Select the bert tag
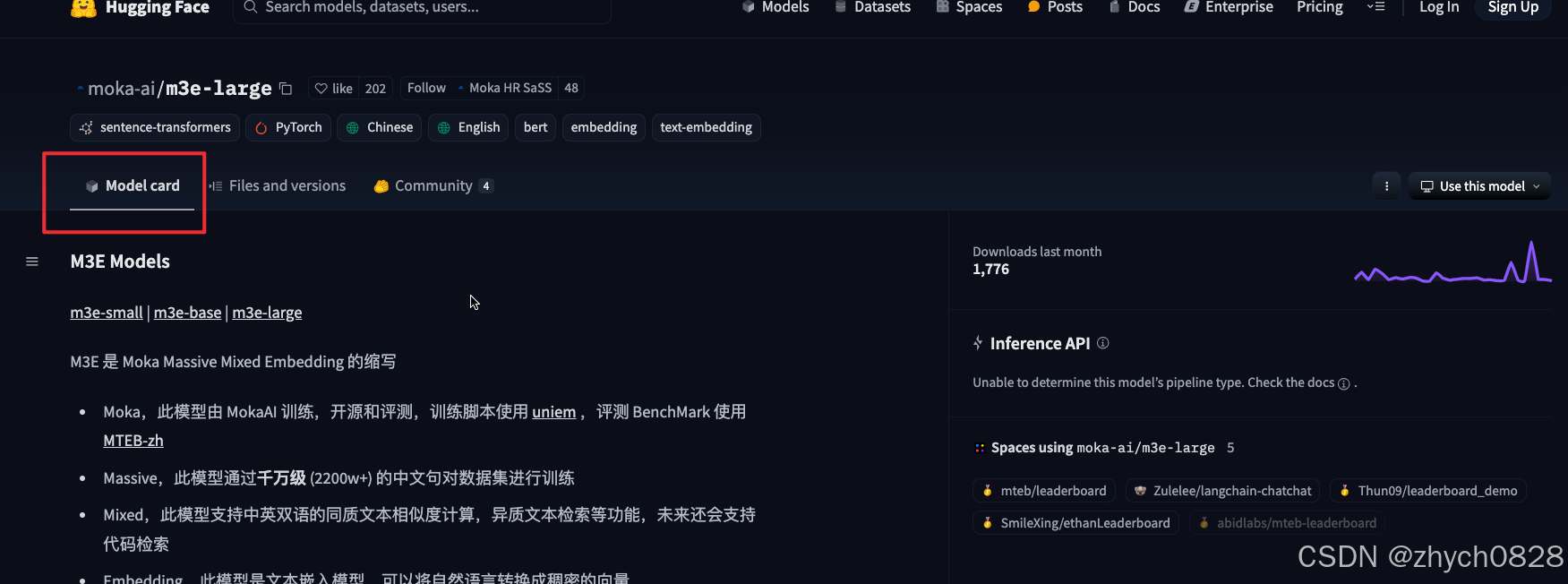The height and width of the screenshot is (584, 1568). [536, 127]
